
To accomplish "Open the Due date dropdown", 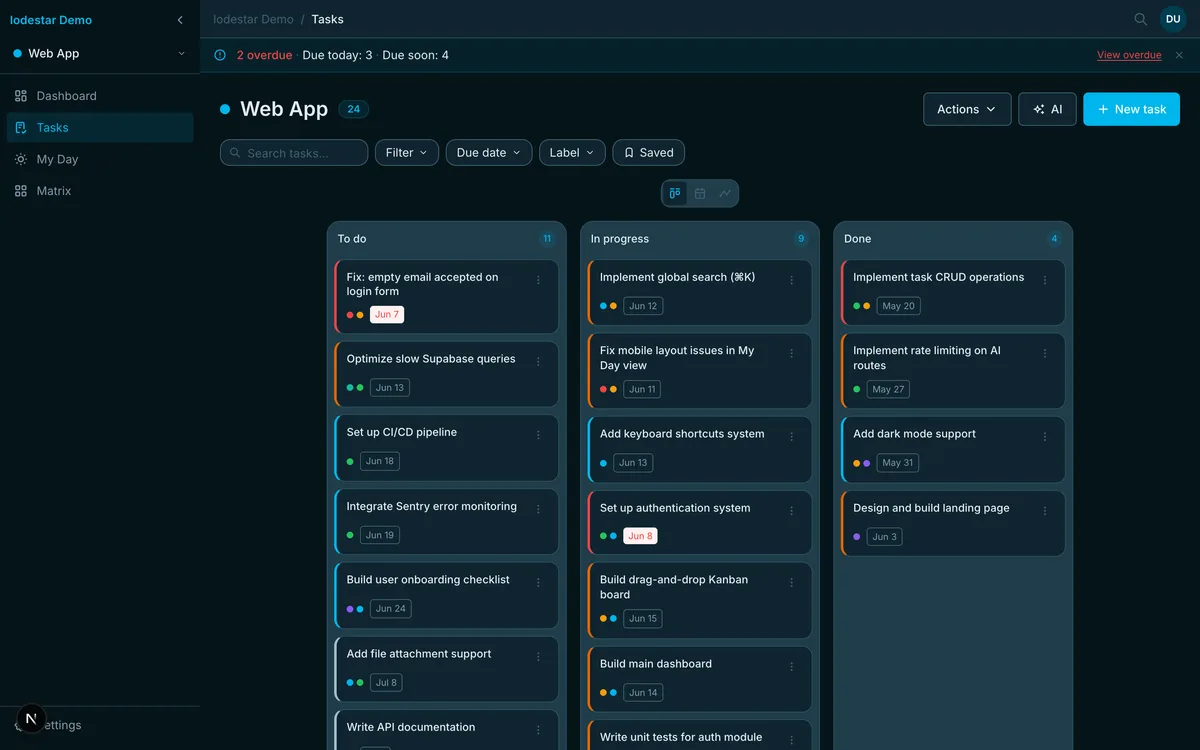I will [x=489, y=153].
